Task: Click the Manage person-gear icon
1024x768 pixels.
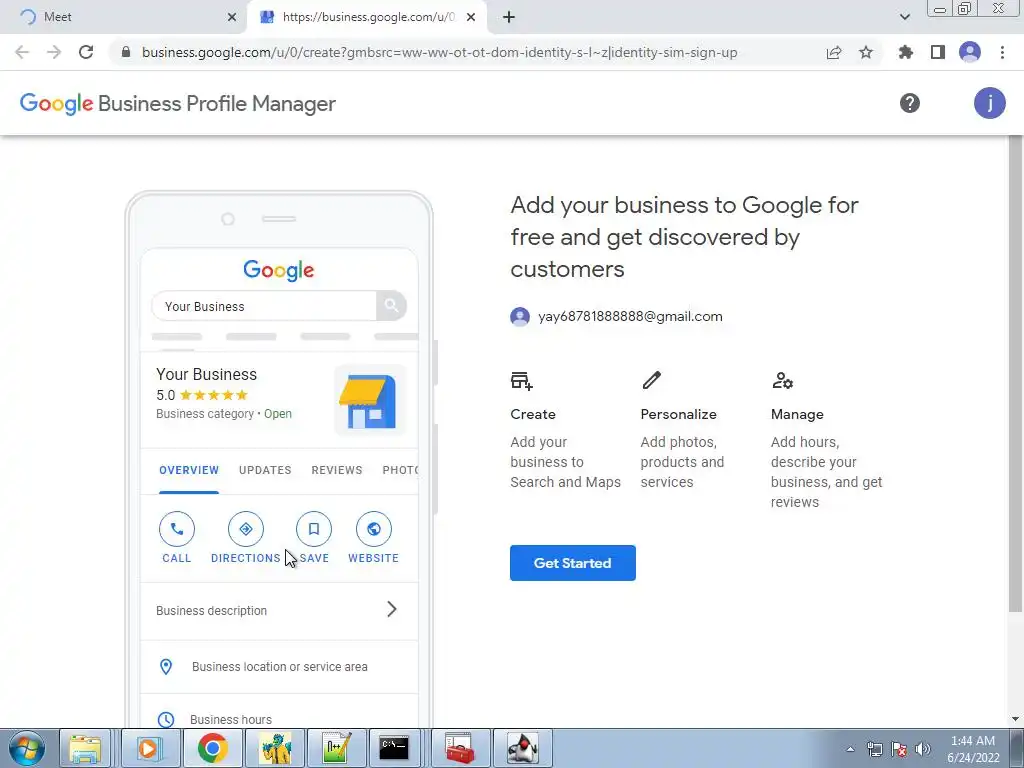Action: [x=782, y=380]
